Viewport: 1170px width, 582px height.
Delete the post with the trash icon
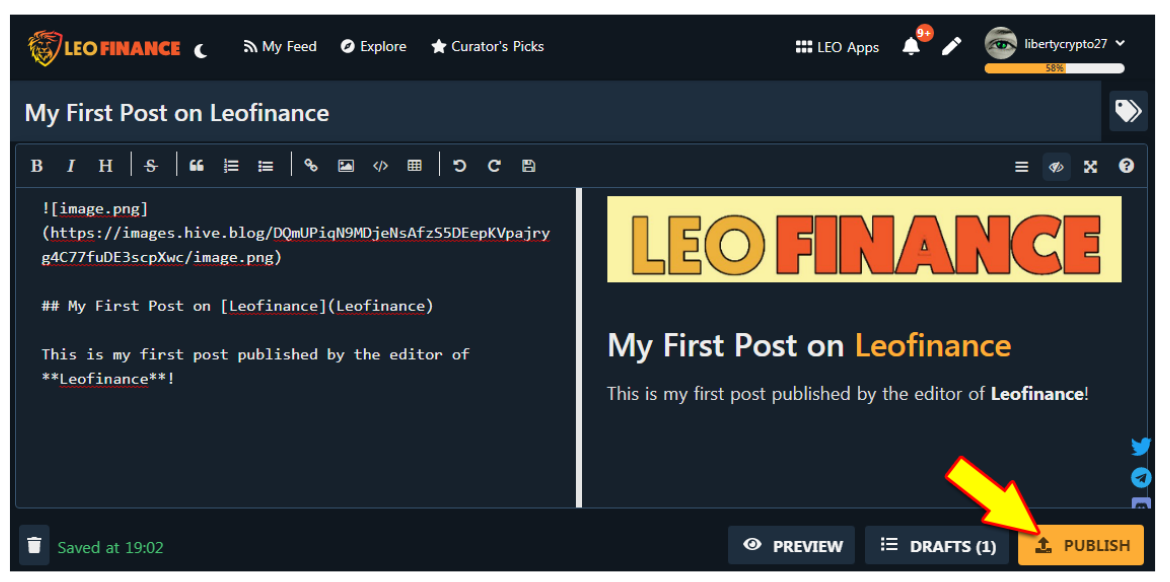point(34,545)
